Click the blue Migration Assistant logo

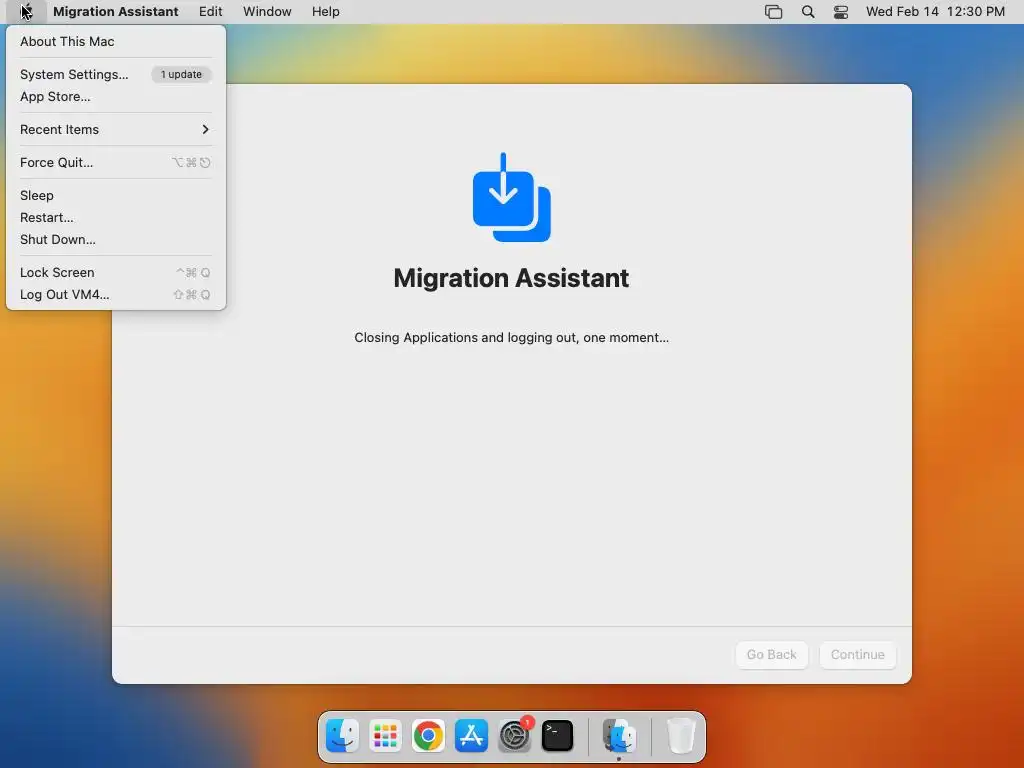[511, 197]
